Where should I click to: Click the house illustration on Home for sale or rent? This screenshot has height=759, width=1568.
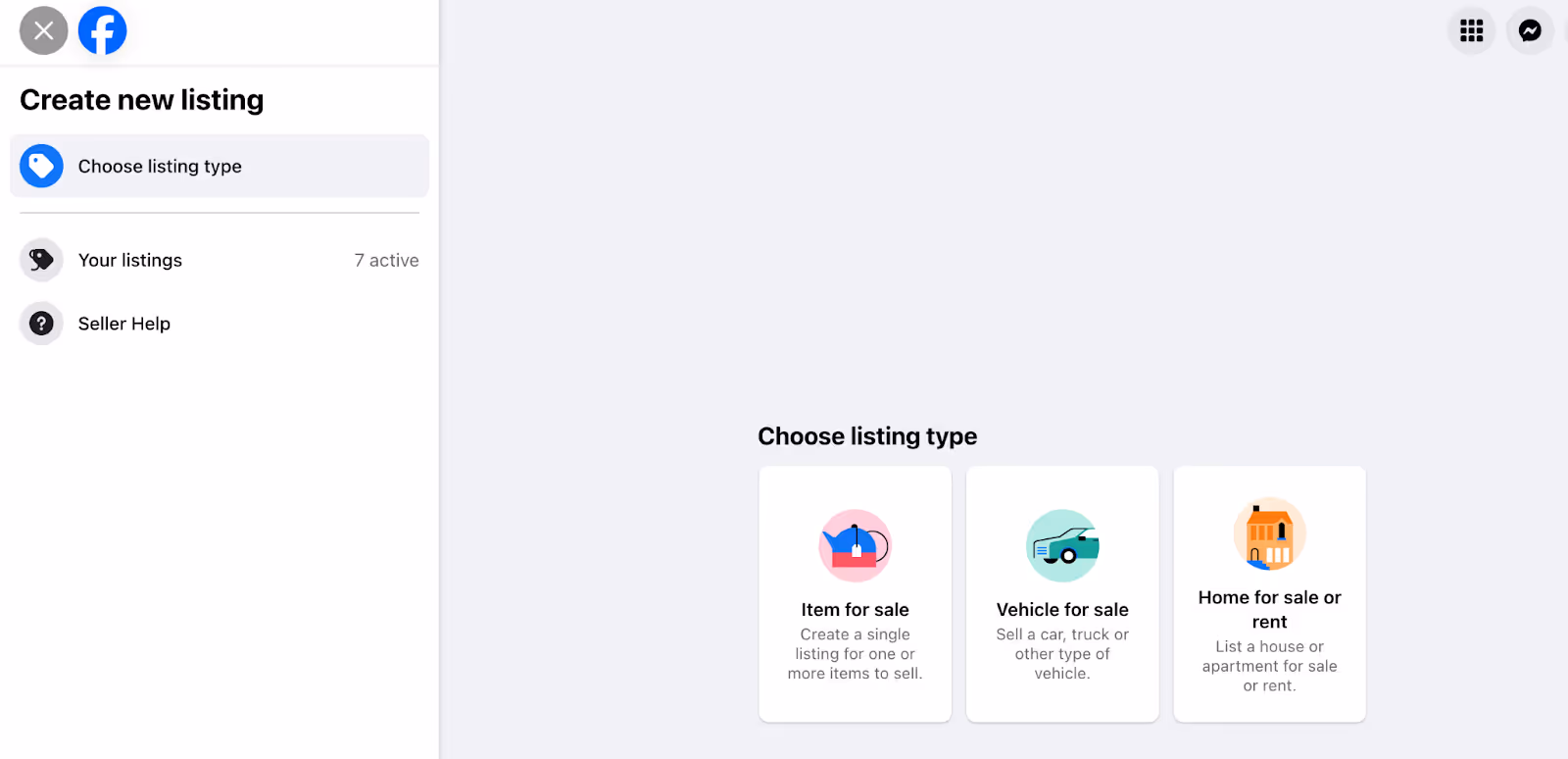pos(1268,534)
